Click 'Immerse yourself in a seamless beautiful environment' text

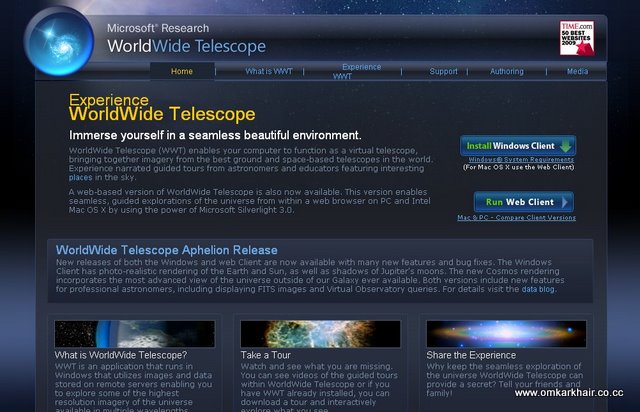tap(215, 135)
